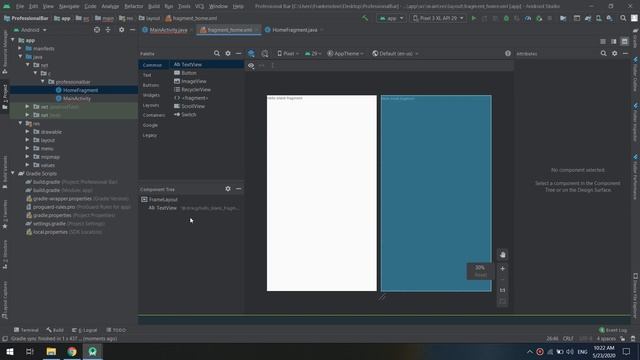Viewport: 640px width, 360px height.
Task: Click the warnings info icon near Attributes
Action: [508, 53]
